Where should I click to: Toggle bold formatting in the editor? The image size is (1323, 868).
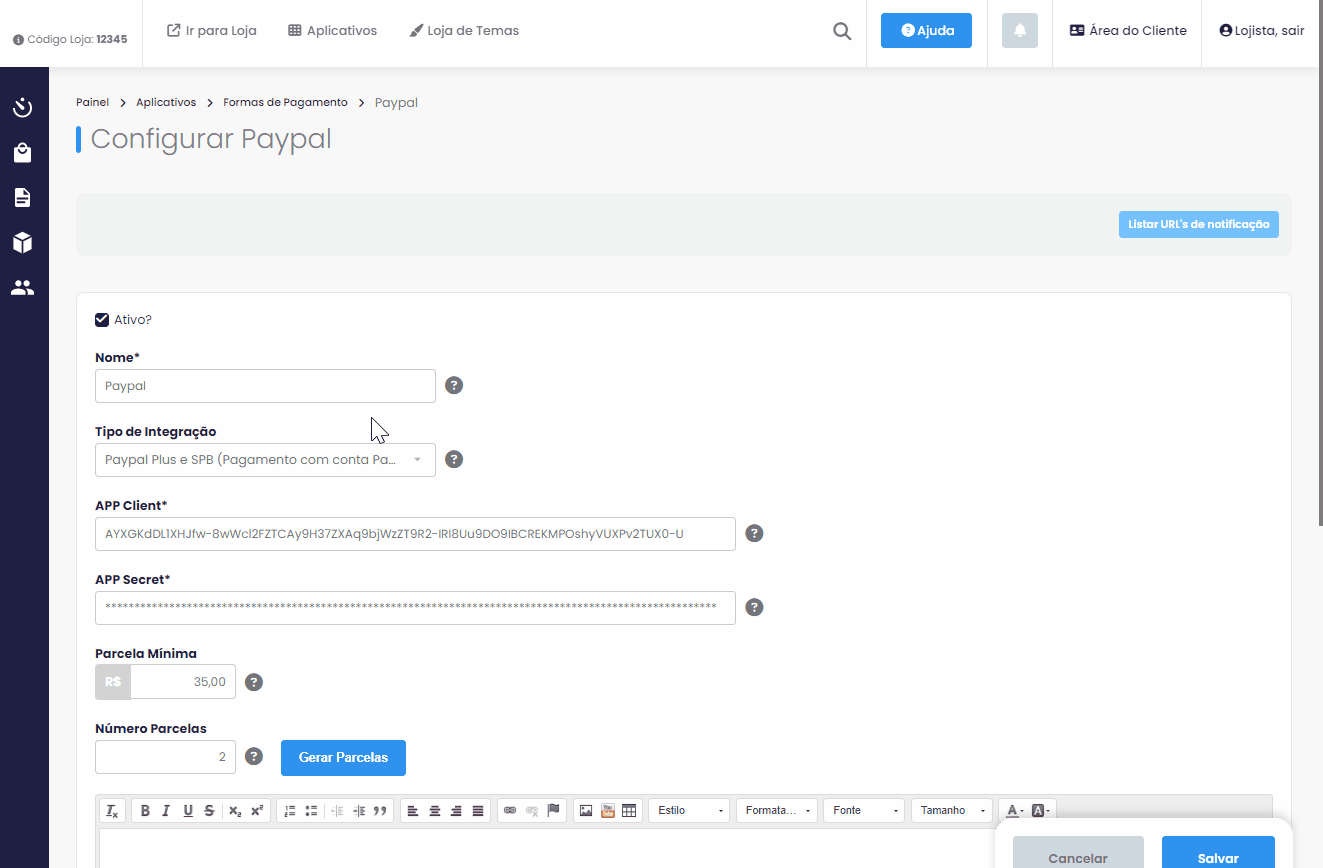pyautogui.click(x=145, y=810)
